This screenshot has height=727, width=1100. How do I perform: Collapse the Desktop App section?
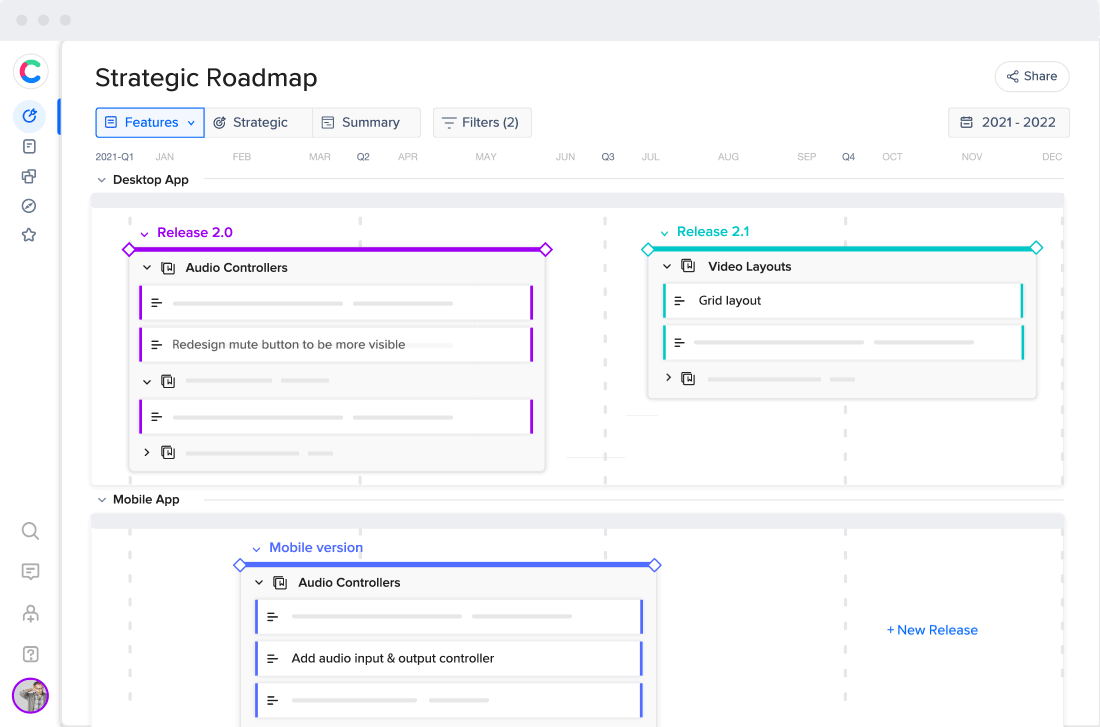101,180
